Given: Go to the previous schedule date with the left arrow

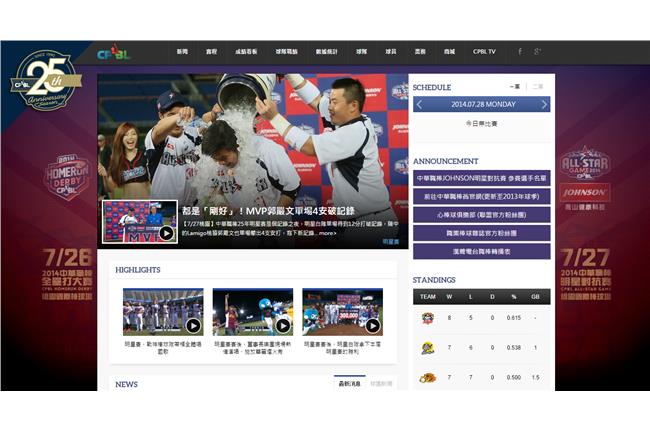Looking at the screenshot, I should (419, 104).
